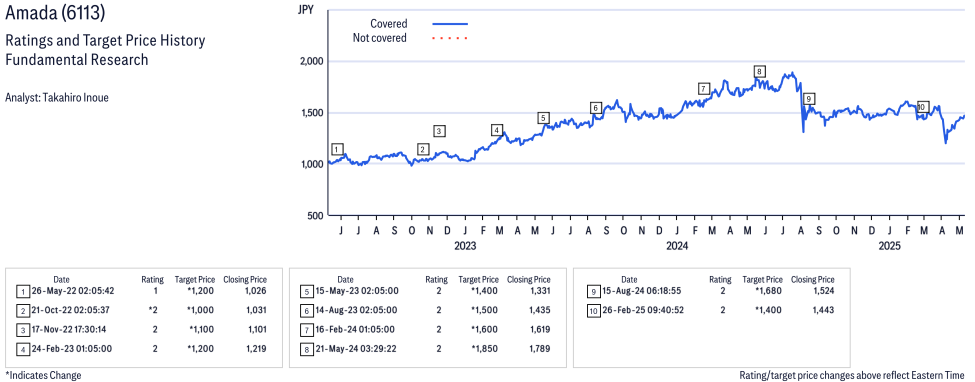Click the closing price 1,443
The height and width of the screenshot is (382, 975).
(822, 310)
